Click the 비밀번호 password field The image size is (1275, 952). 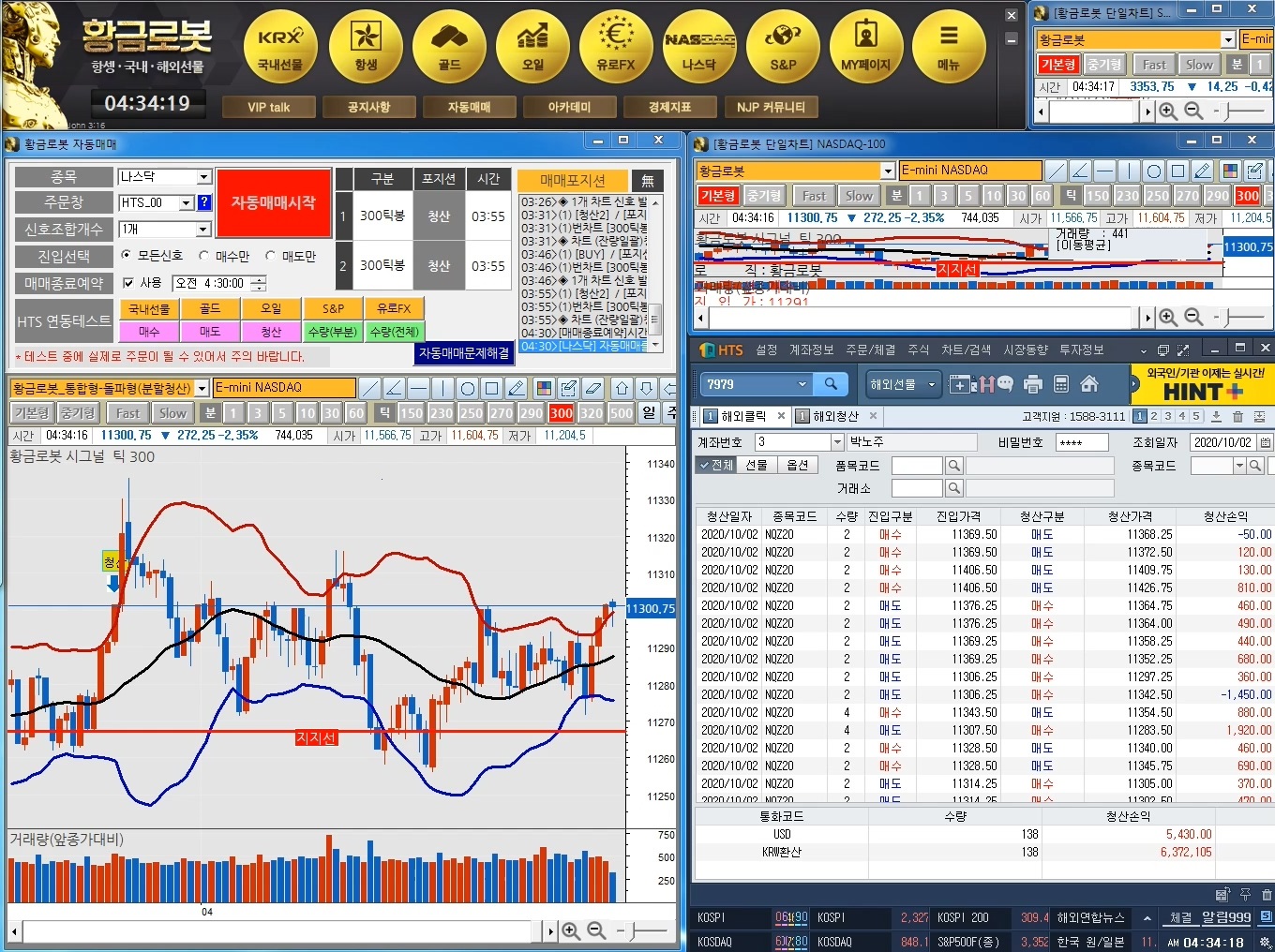[x=1082, y=442]
